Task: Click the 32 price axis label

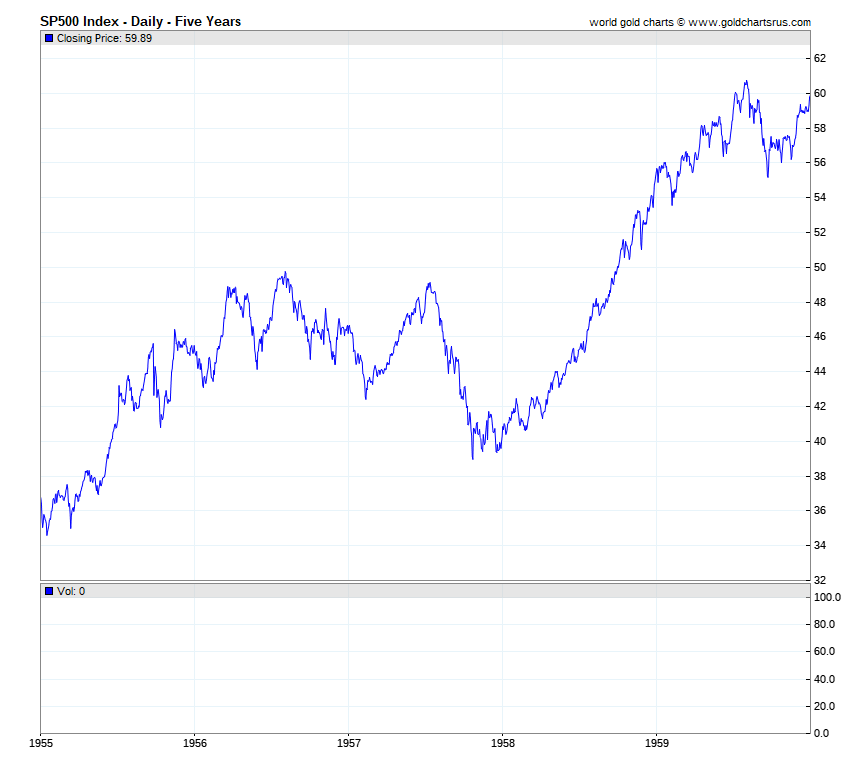Action: 820,580
